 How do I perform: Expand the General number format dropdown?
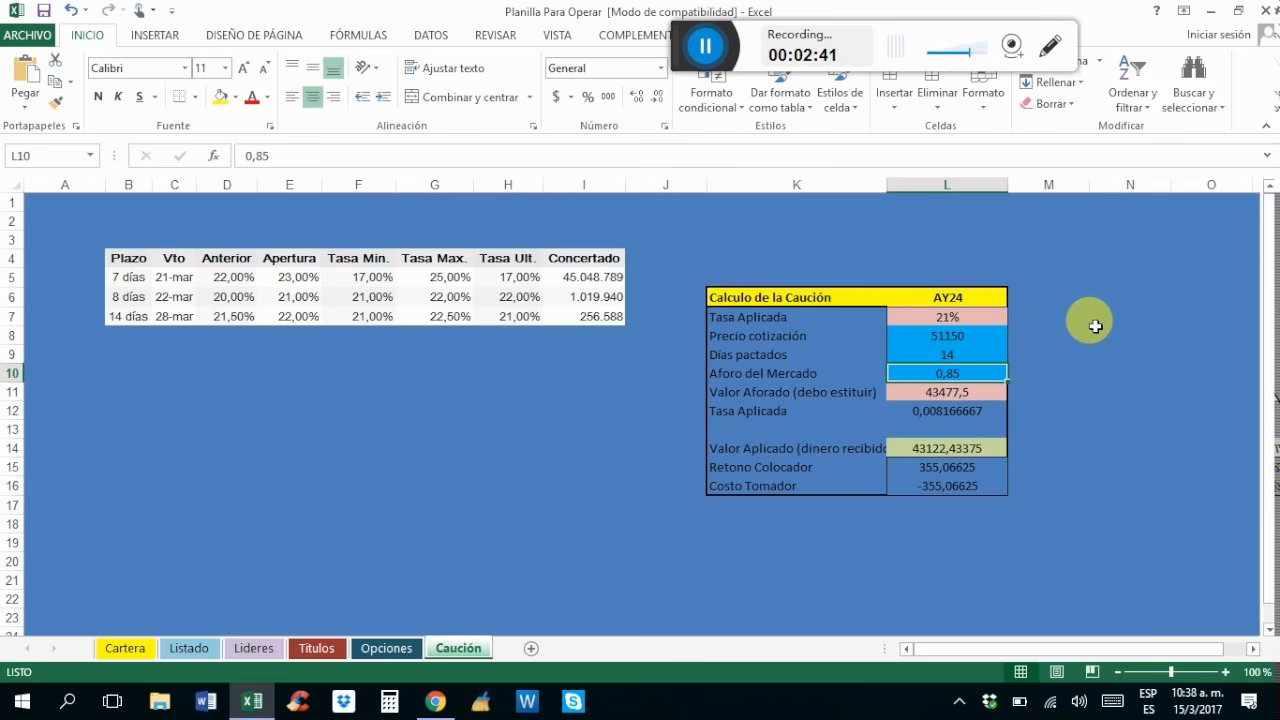(x=660, y=68)
